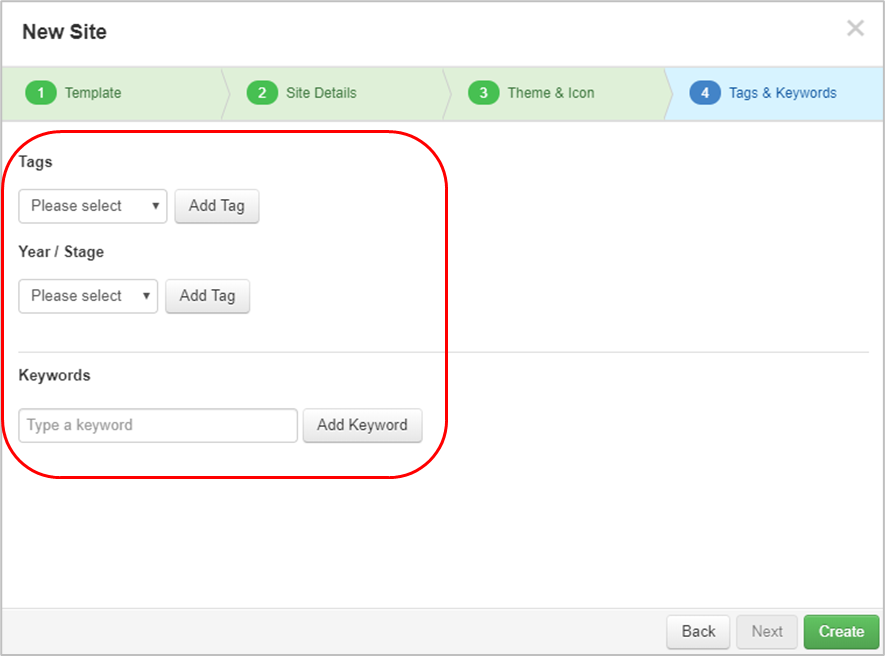The height and width of the screenshot is (656, 885).
Task: Click the step 2 green circle icon
Action: 262,93
